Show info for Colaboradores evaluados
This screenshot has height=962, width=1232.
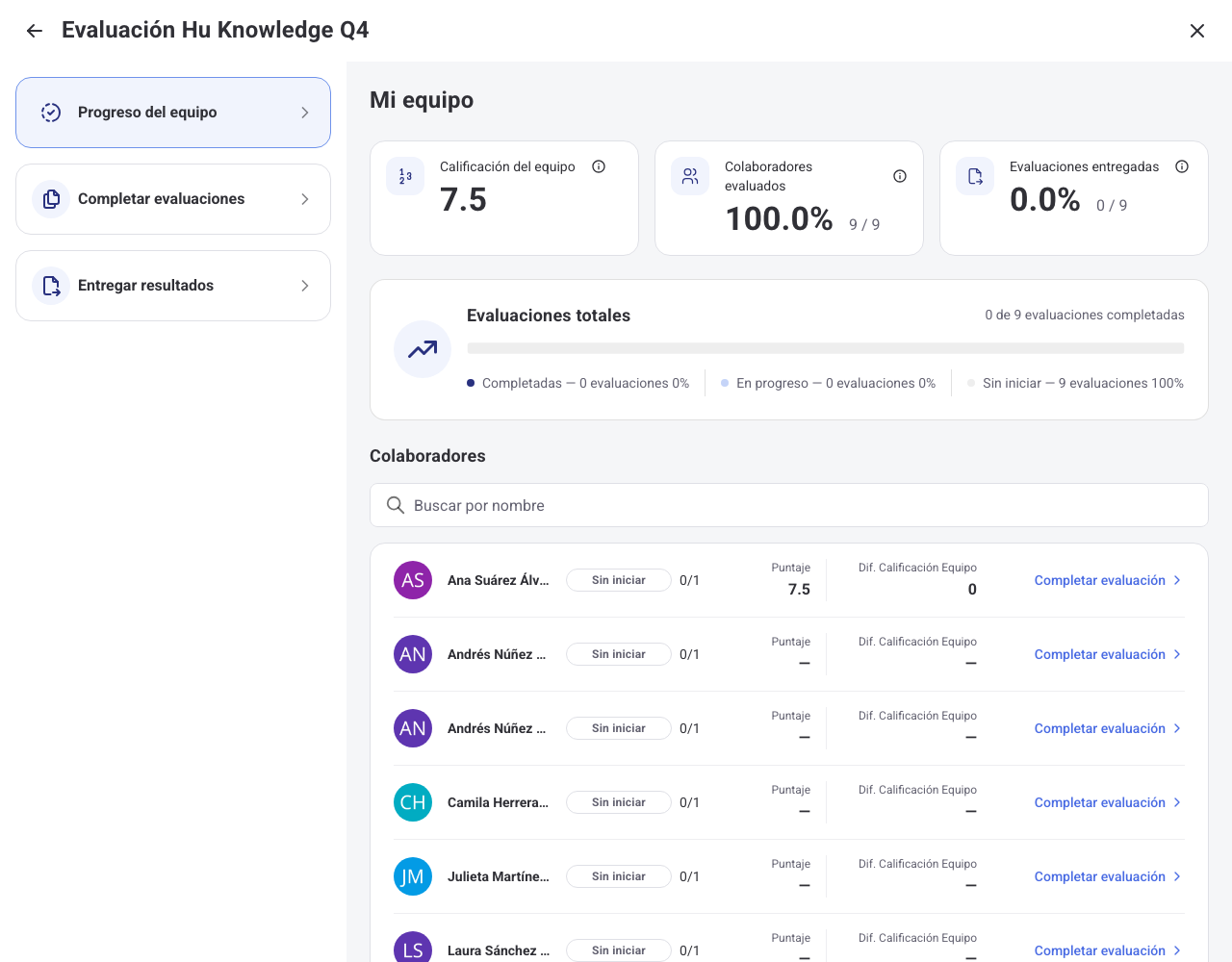click(x=900, y=176)
